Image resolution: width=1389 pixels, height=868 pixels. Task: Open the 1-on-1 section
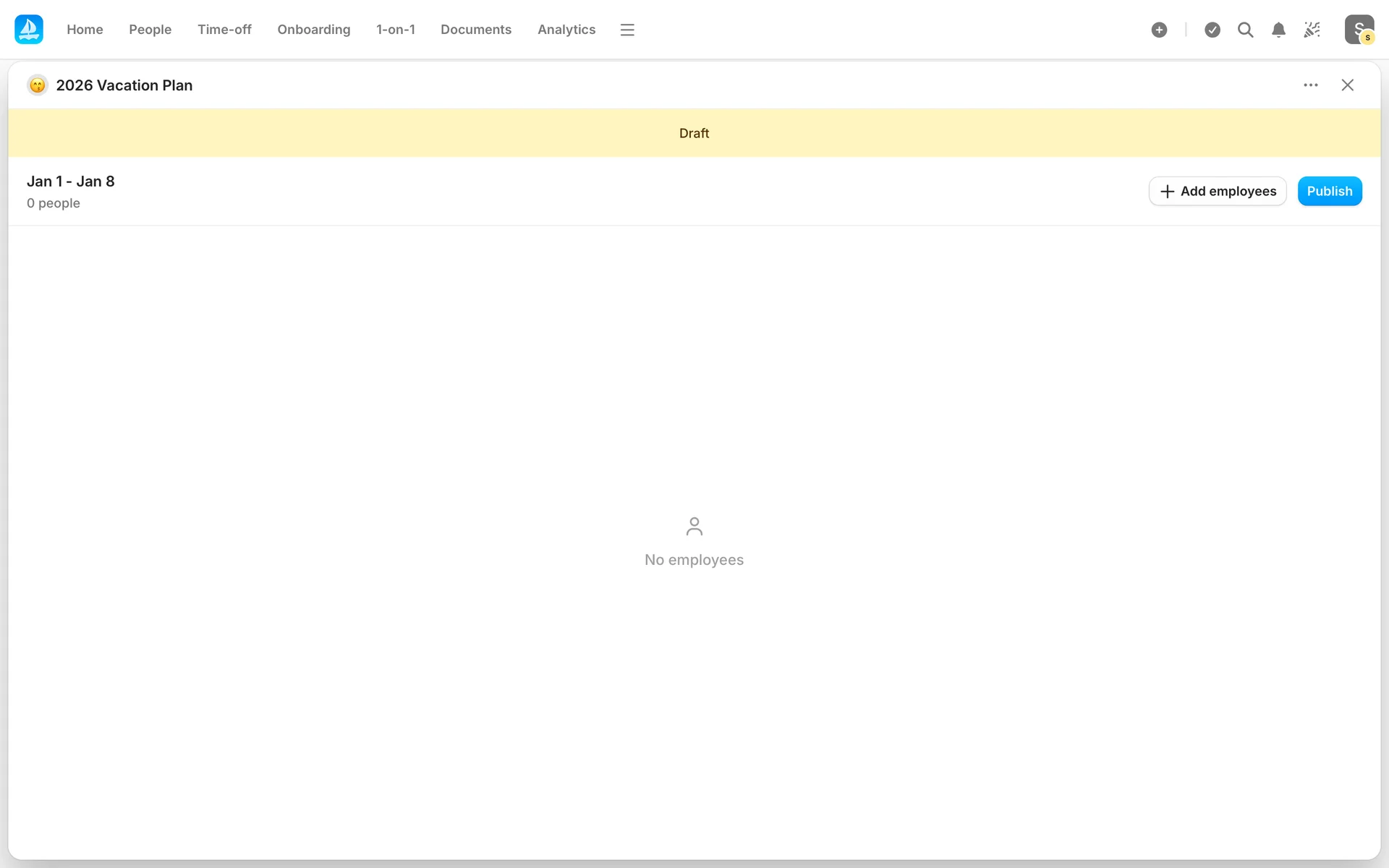coord(395,30)
